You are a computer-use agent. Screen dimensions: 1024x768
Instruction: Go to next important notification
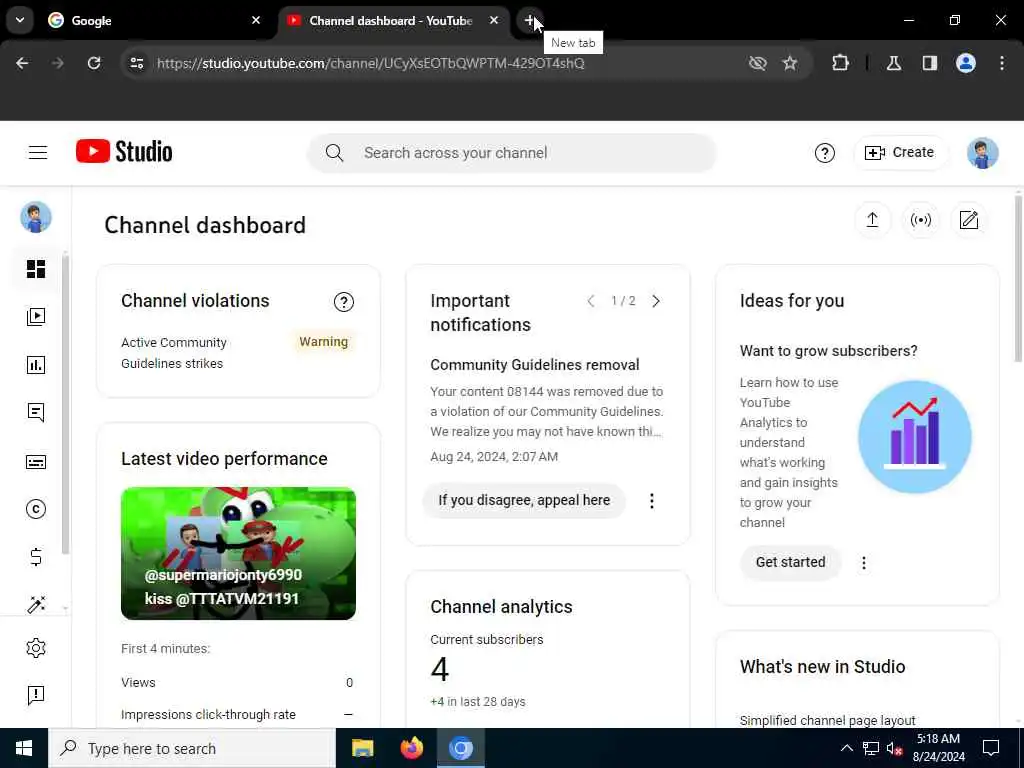point(656,301)
